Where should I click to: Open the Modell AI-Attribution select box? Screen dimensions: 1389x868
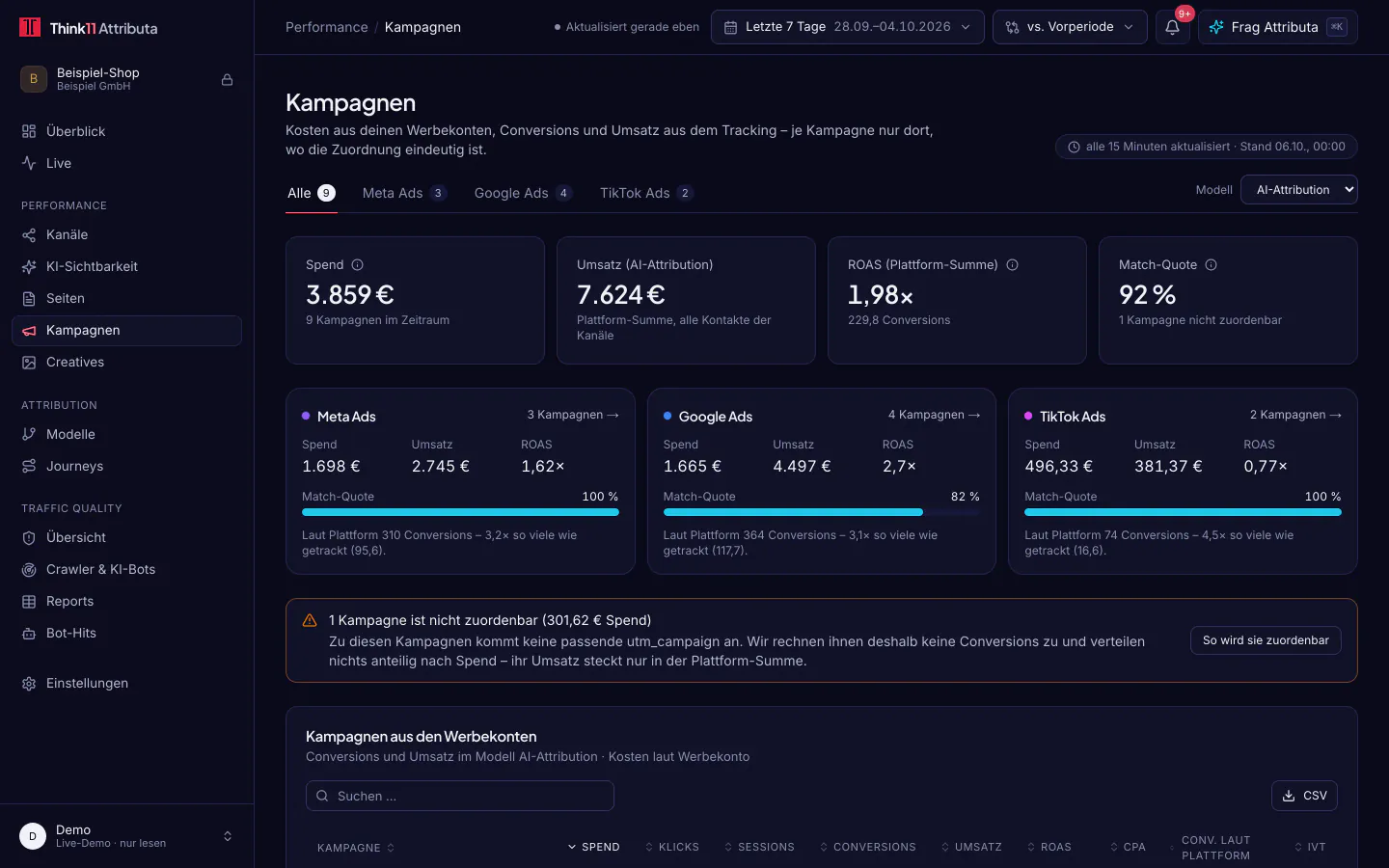click(1299, 190)
